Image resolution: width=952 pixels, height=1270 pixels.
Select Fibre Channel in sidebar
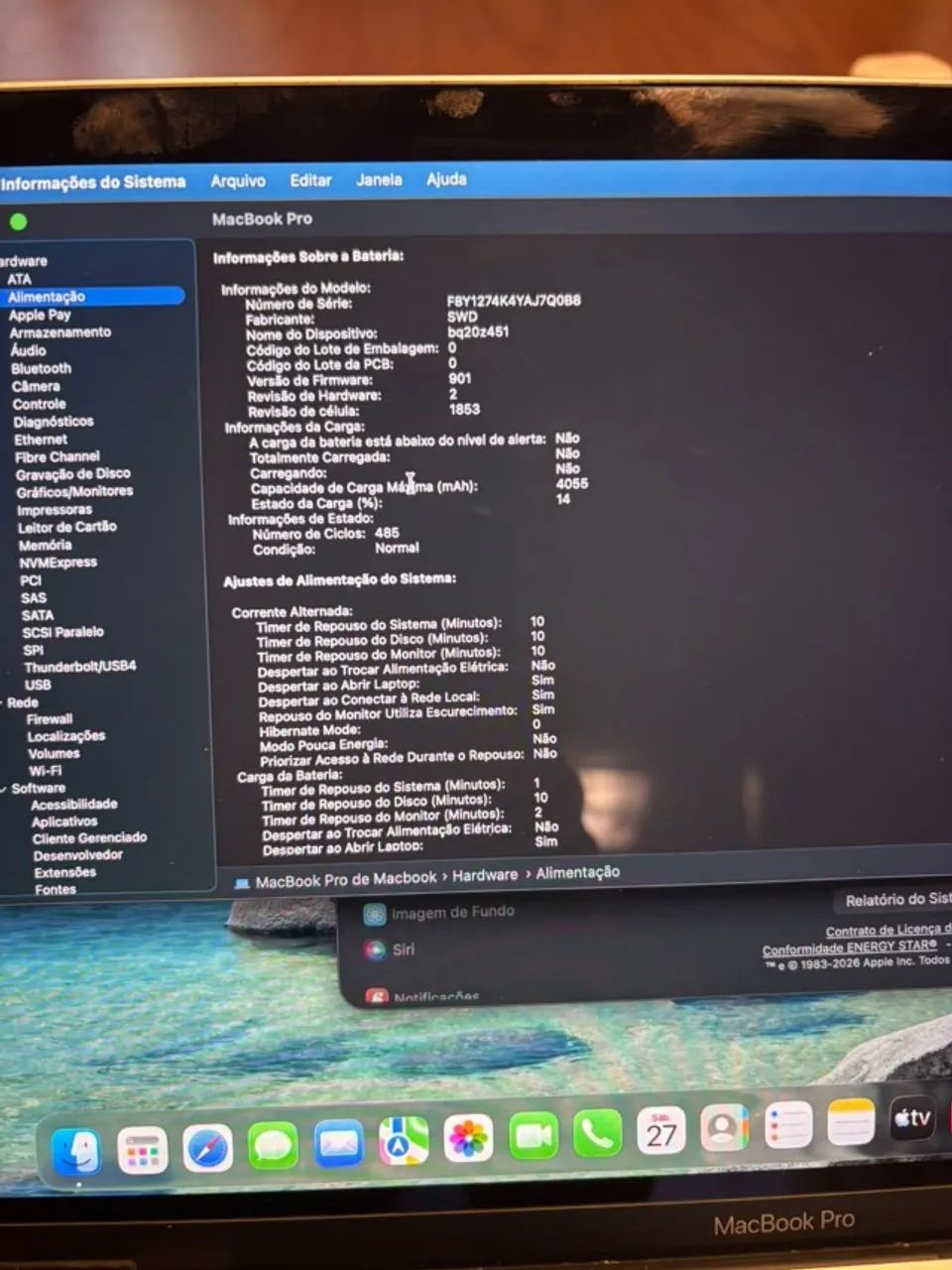[58, 456]
